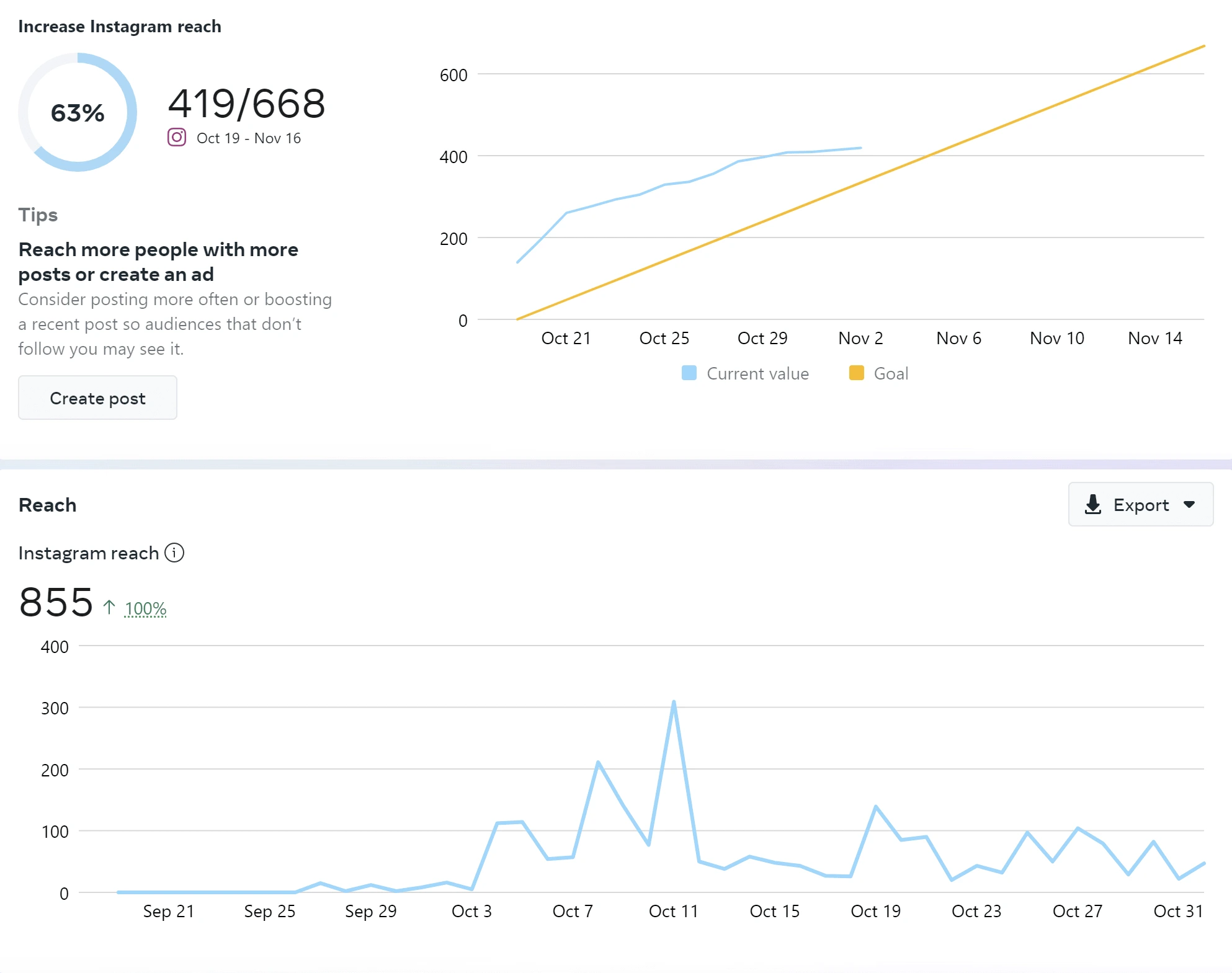The width and height of the screenshot is (1232, 973).
Task: Toggle the Goal legend swatch
Action: point(856,373)
